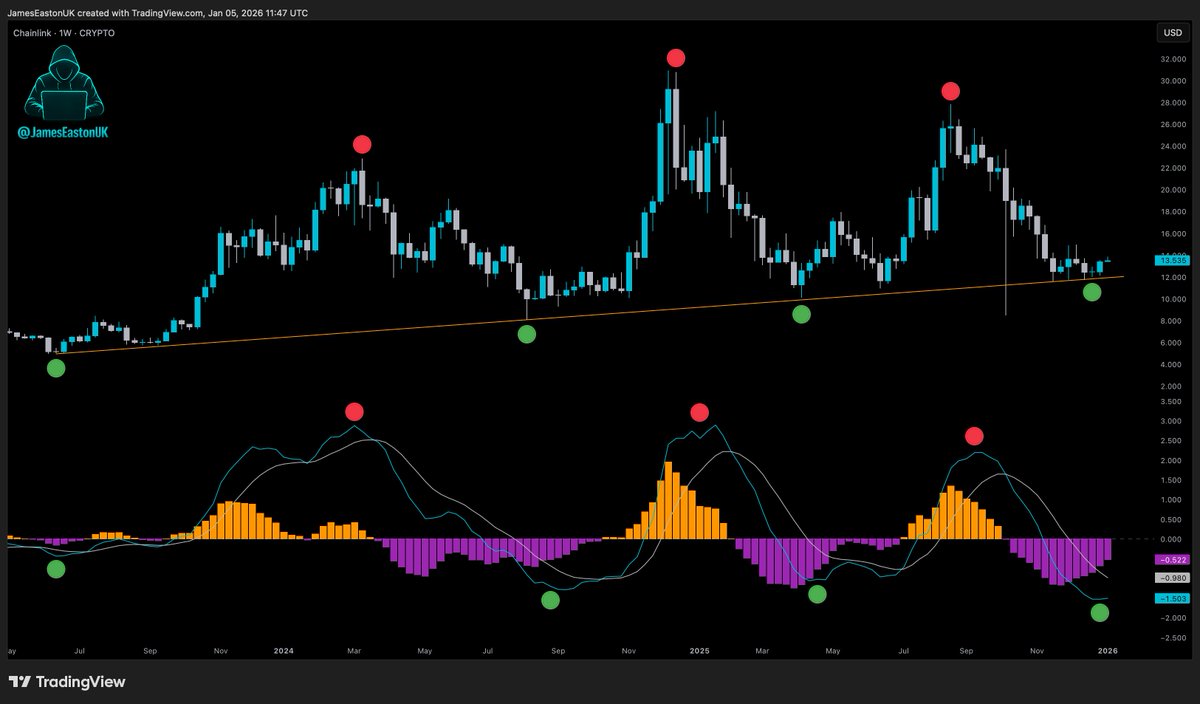1200x704 pixels.
Task: Click the 32.000 price axis label
Action: (1171, 59)
